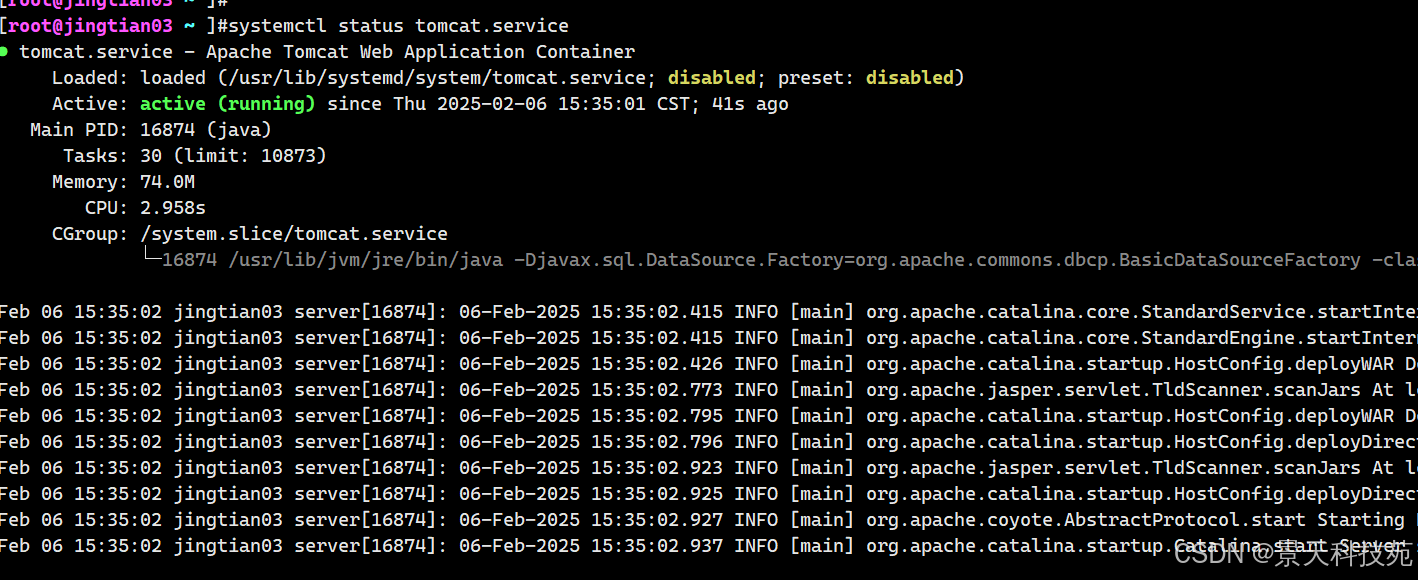
Task: Click the AbstractProtocol.start log entry
Action: (x=1086, y=520)
